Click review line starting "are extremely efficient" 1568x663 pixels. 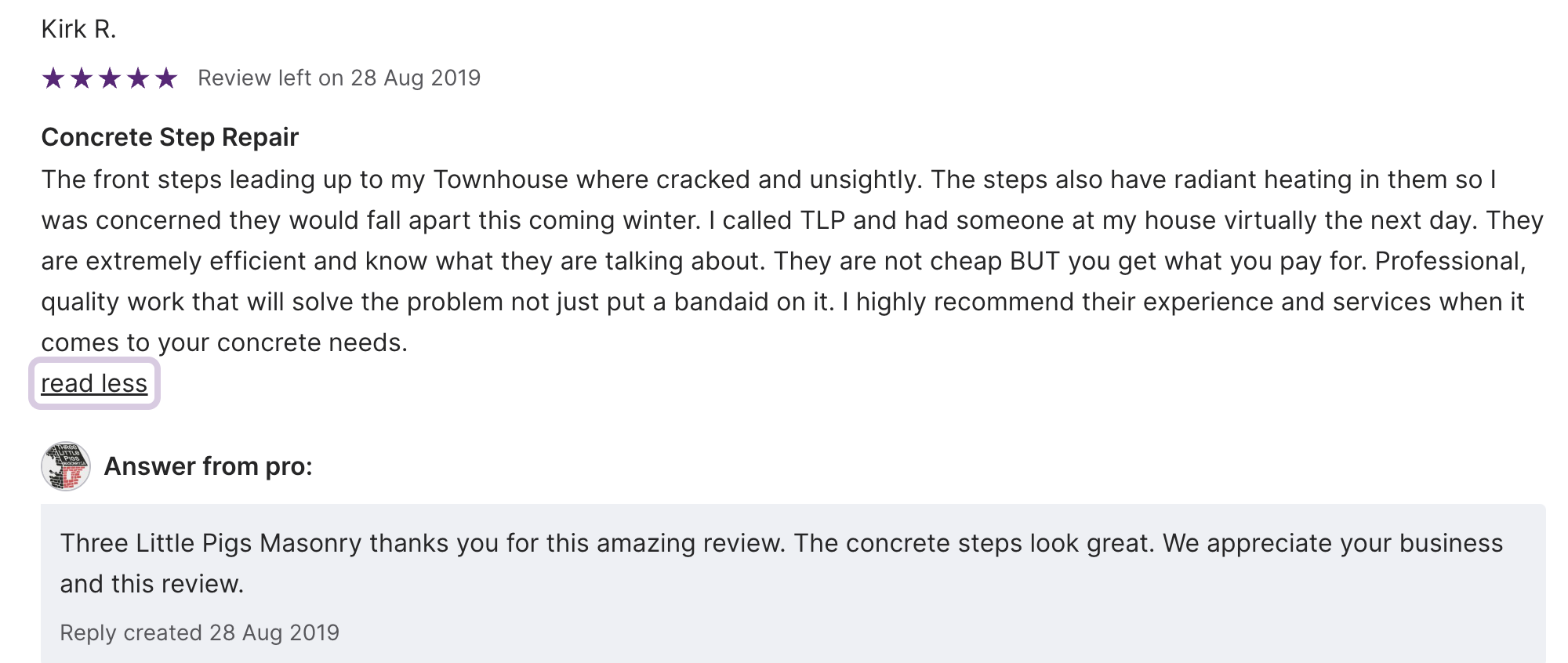pyautogui.click(x=784, y=262)
